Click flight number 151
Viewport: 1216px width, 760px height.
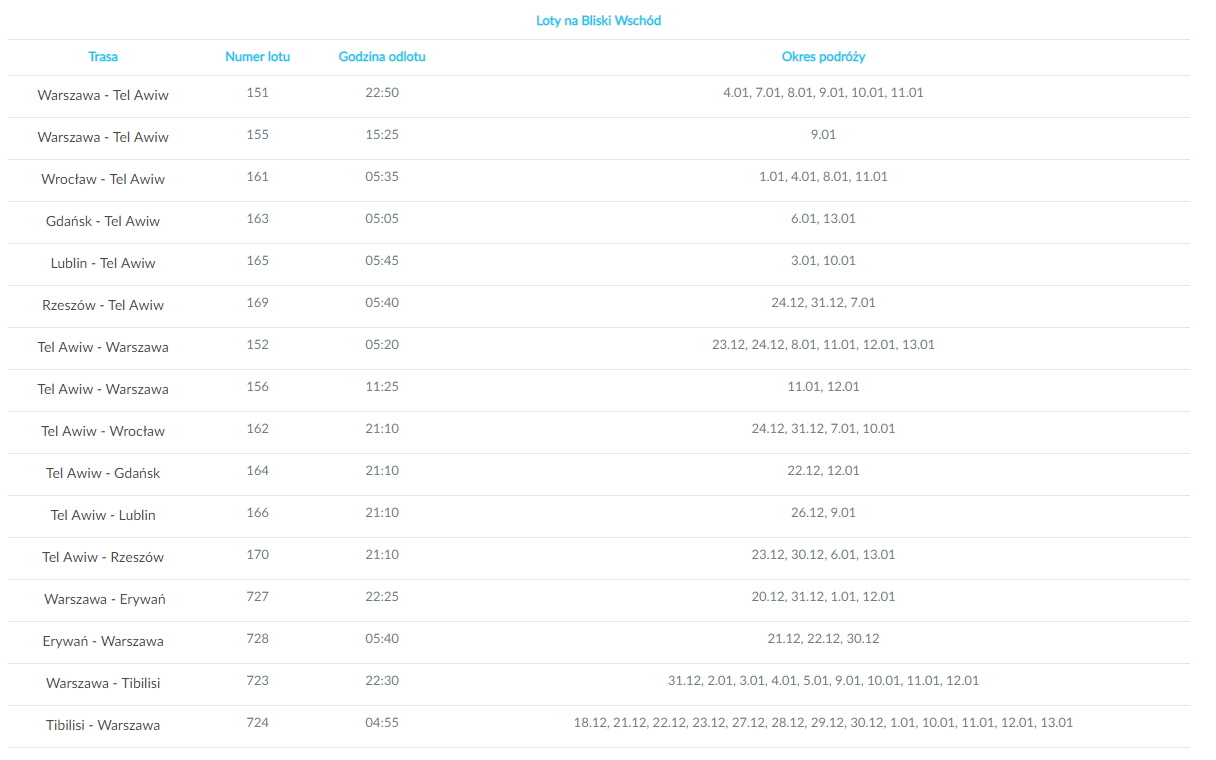pos(257,93)
